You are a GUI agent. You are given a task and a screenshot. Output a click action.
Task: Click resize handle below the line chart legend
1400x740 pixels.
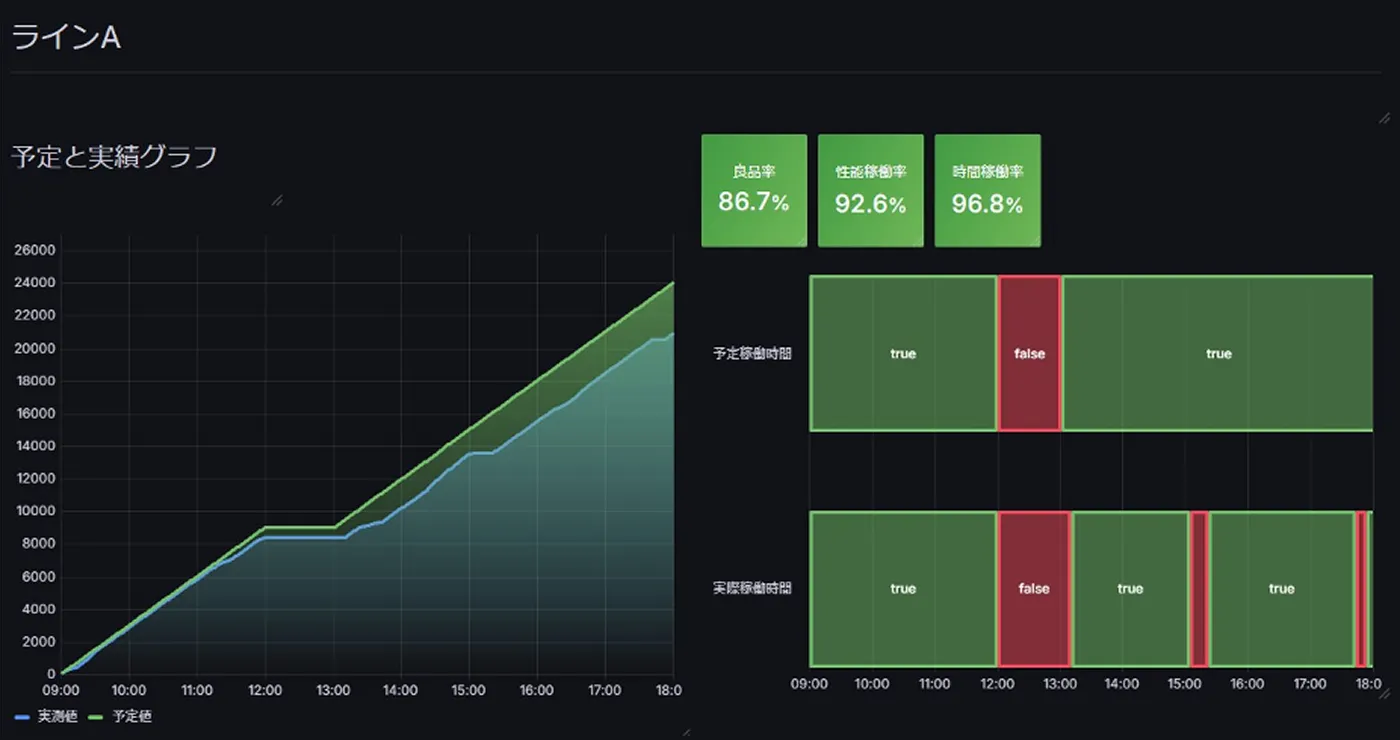685,732
